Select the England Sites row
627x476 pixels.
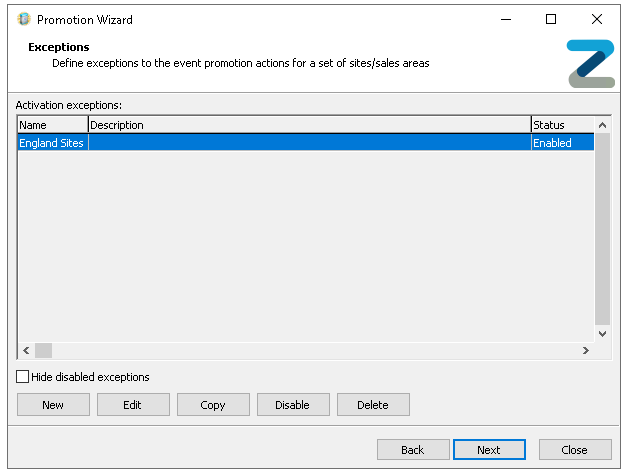click(52, 143)
